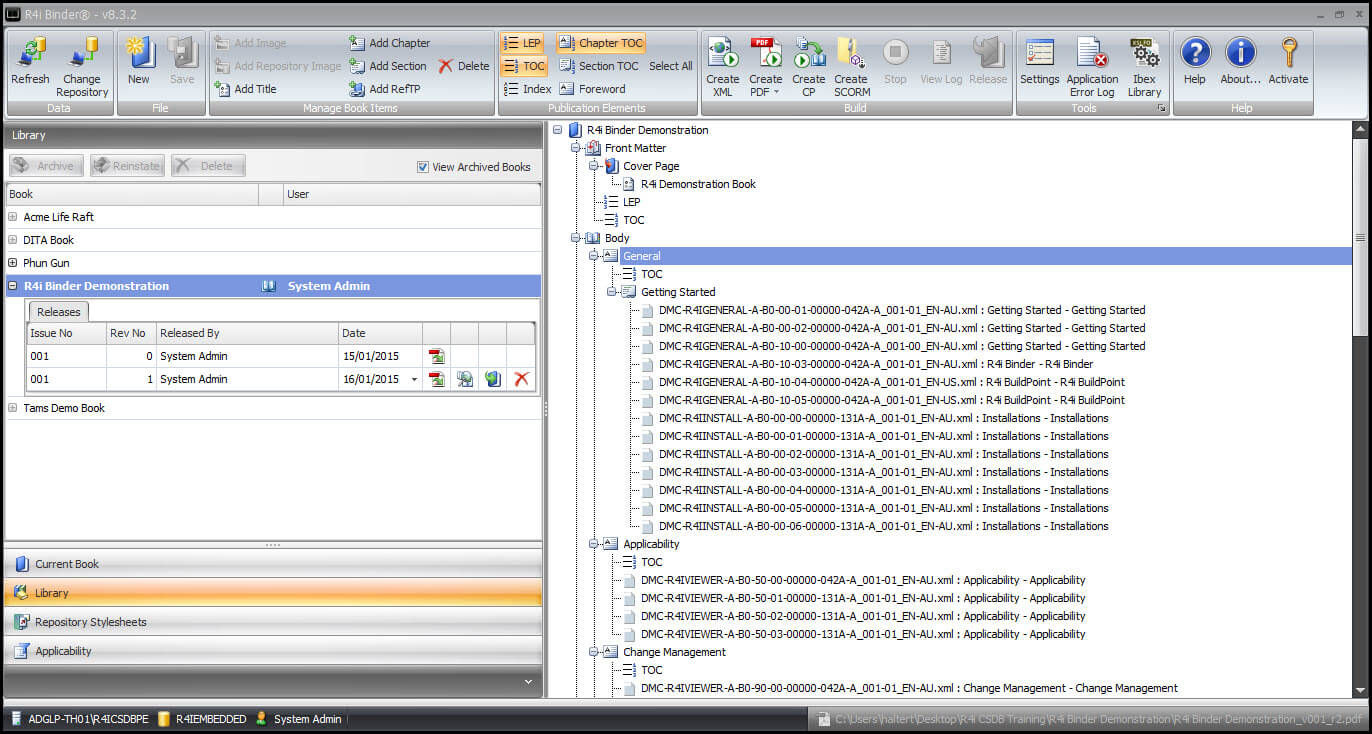Image resolution: width=1372 pixels, height=734 pixels.
Task: Click the book icon in revision 1 row
Action: point(493,379)
